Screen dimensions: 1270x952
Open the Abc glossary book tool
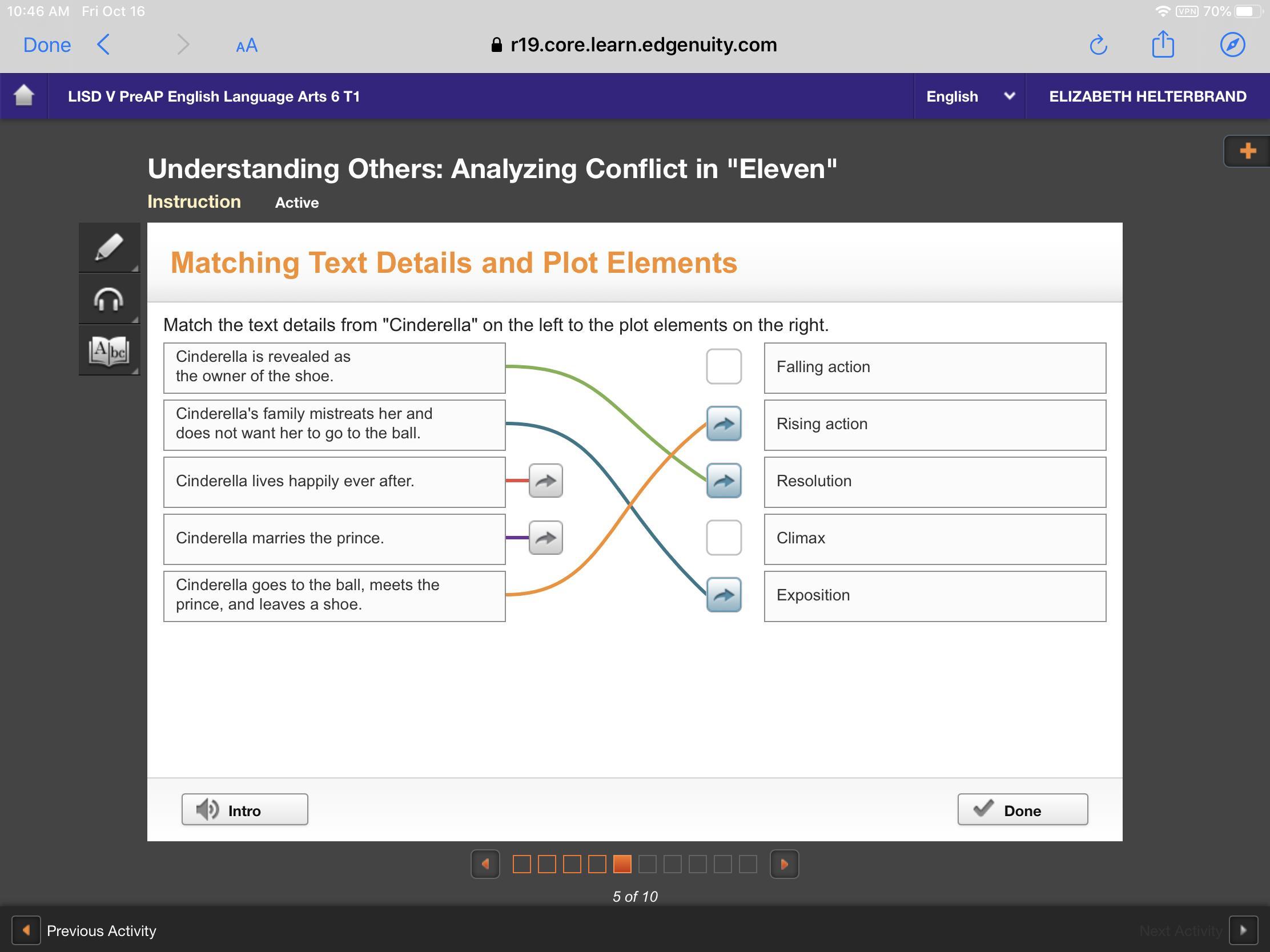coord(108,350)
